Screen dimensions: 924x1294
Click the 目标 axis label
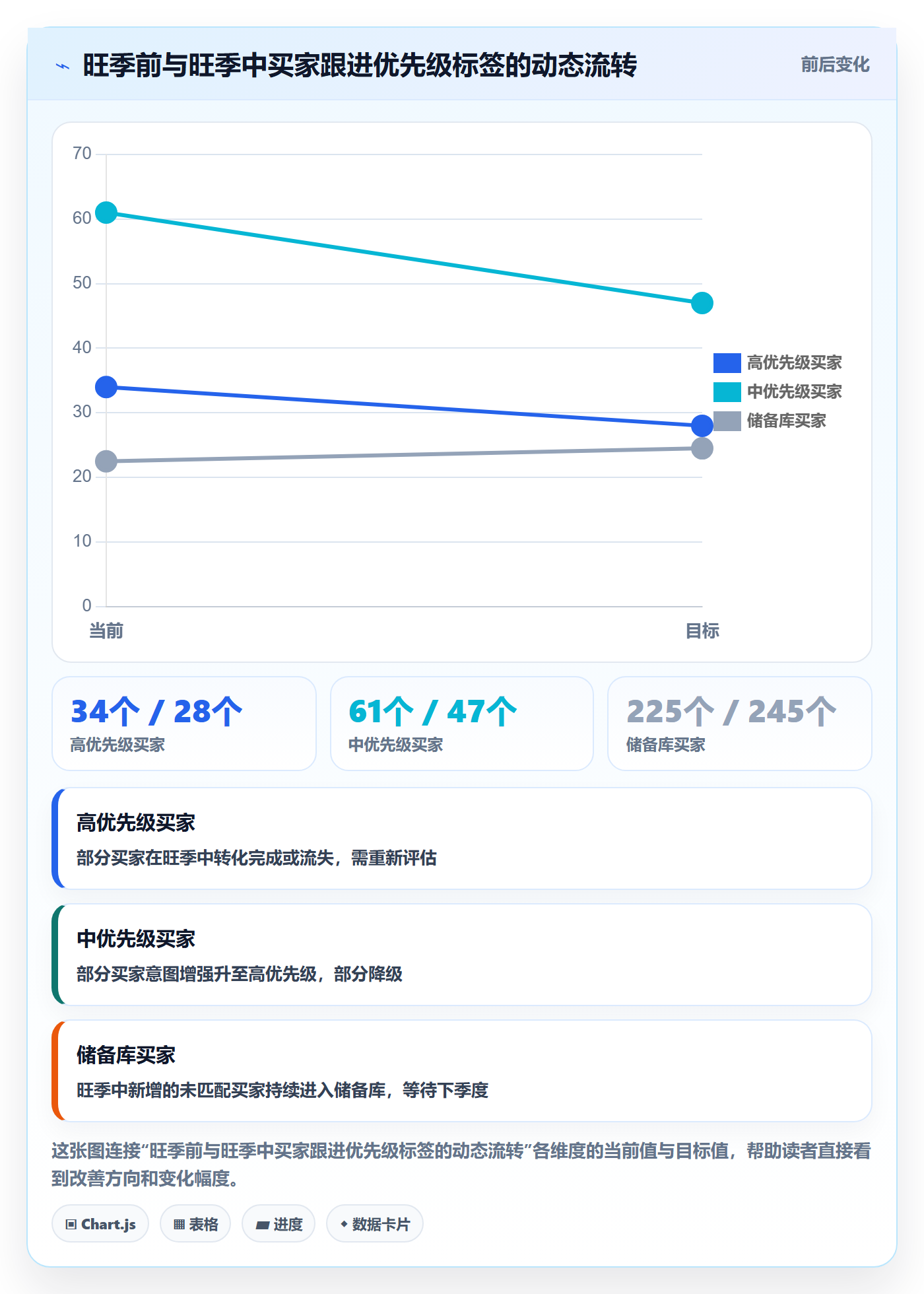702,631
